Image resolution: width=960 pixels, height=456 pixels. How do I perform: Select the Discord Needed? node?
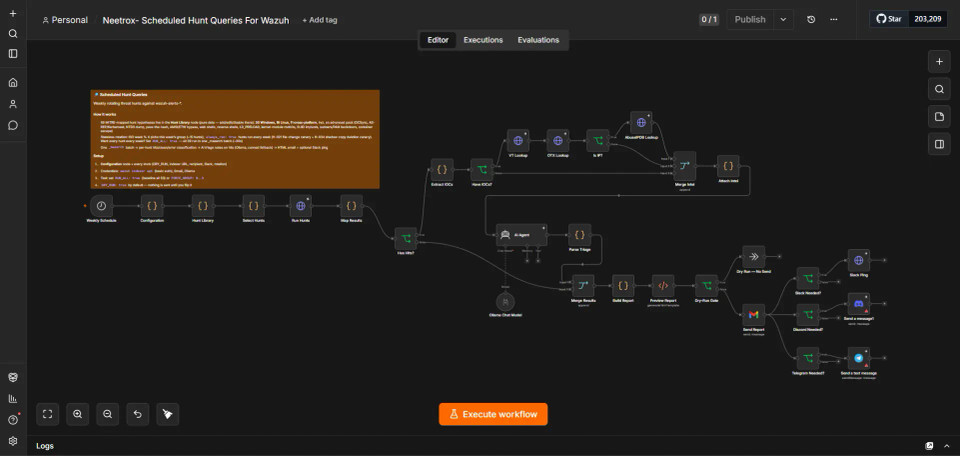point(808,315)
